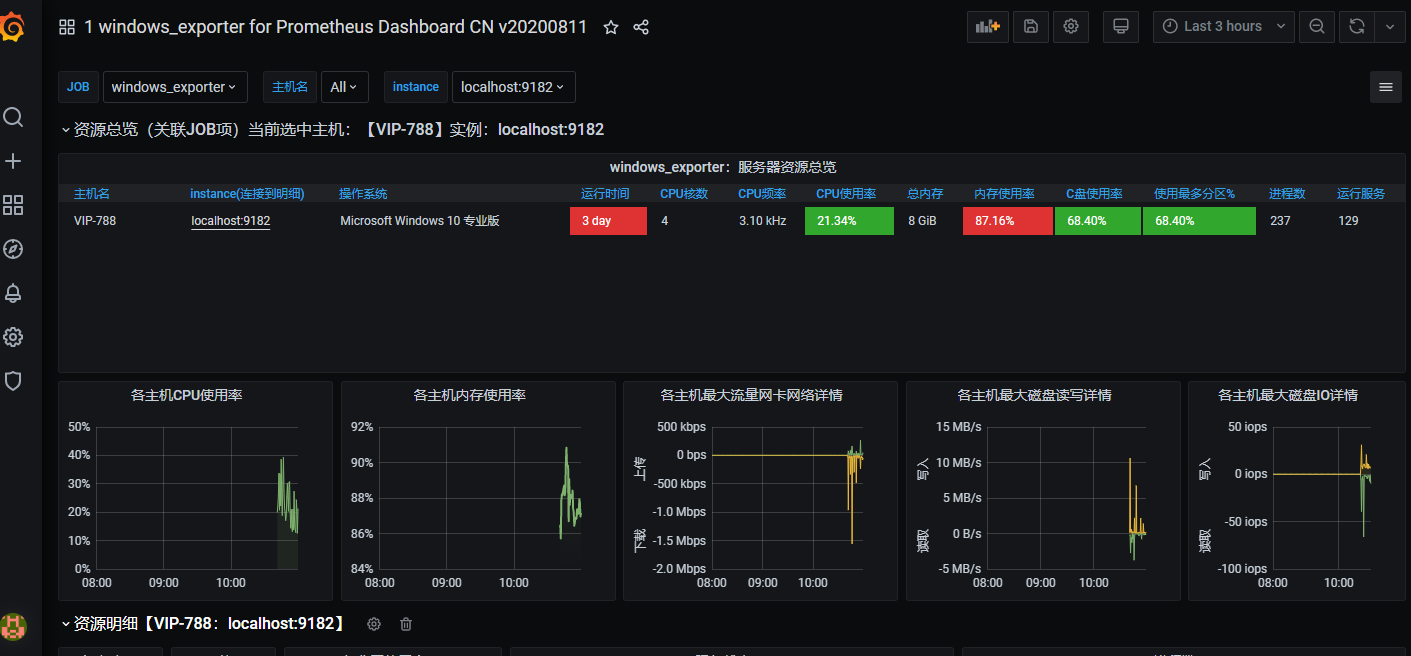Image resolution: width=1411 pixels, height=656 pixels.
Task: Refresh the dashboard data
Action: coord(1356,27)
